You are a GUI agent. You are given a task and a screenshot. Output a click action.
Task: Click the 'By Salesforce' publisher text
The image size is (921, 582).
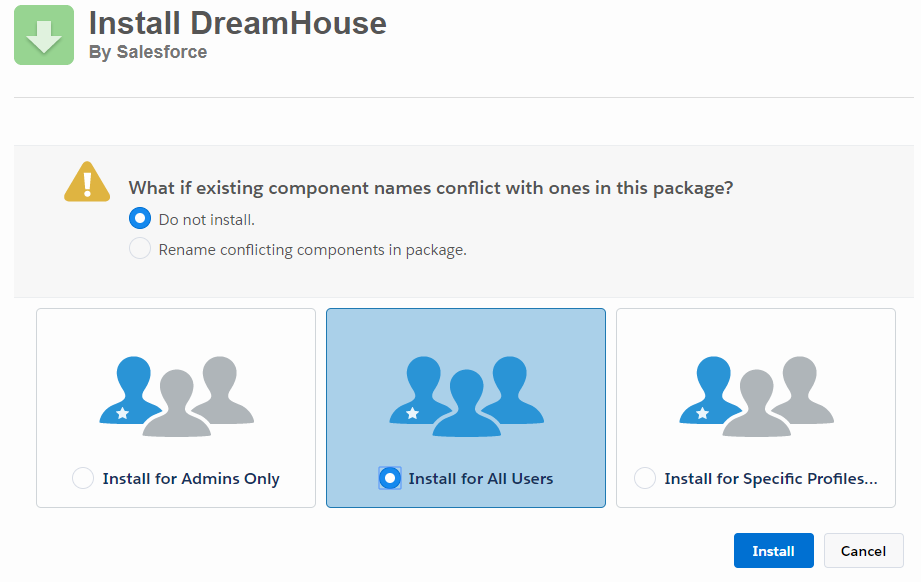pos(148,53)
